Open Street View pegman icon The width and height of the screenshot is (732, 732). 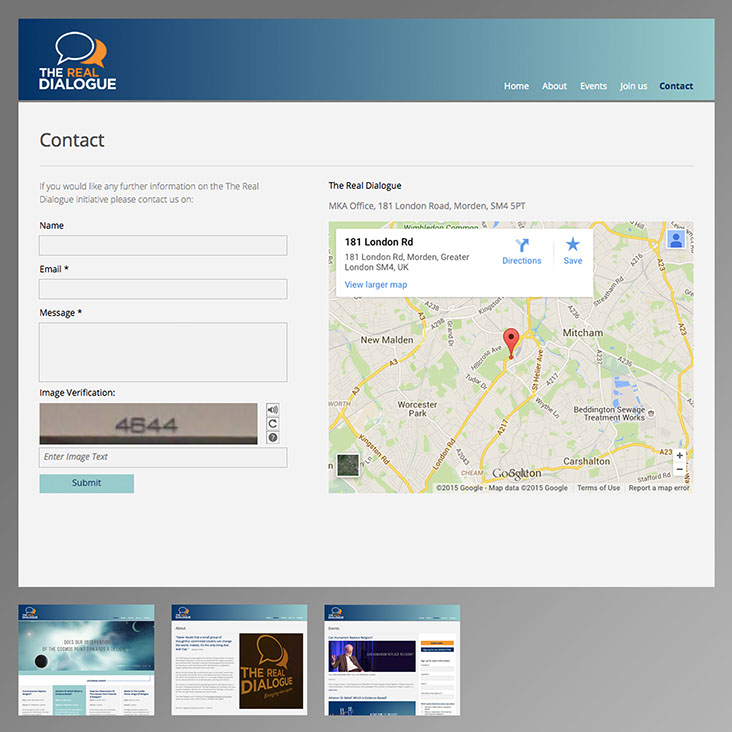[676, 239]
